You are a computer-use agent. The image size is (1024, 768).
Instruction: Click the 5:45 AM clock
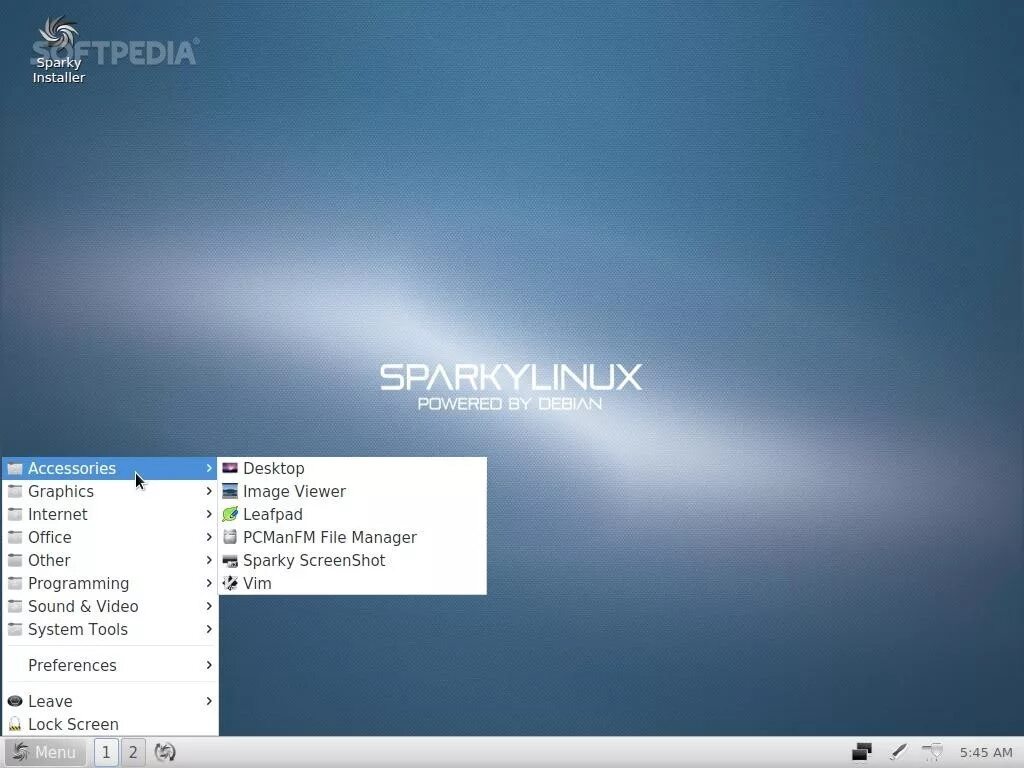coord(985,752)
